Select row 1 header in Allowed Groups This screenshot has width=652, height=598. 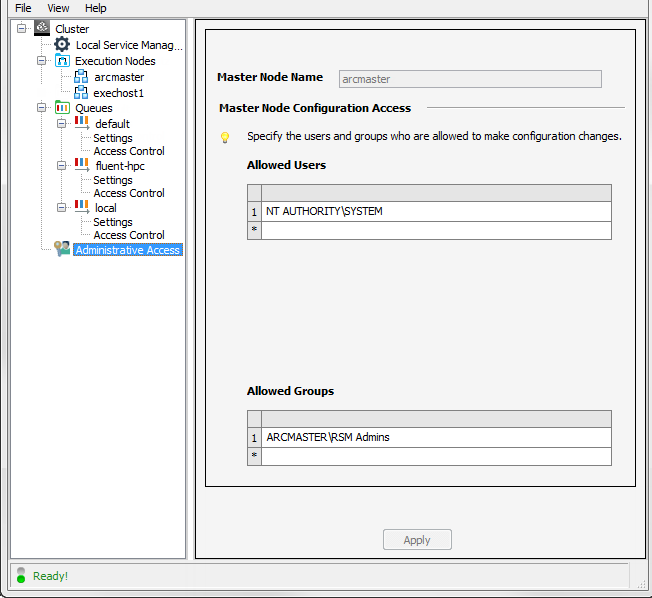point(254,437)
